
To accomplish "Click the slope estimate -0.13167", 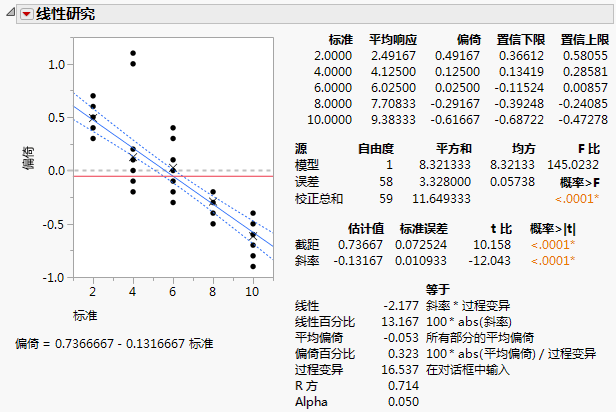I will pos(358,261).
